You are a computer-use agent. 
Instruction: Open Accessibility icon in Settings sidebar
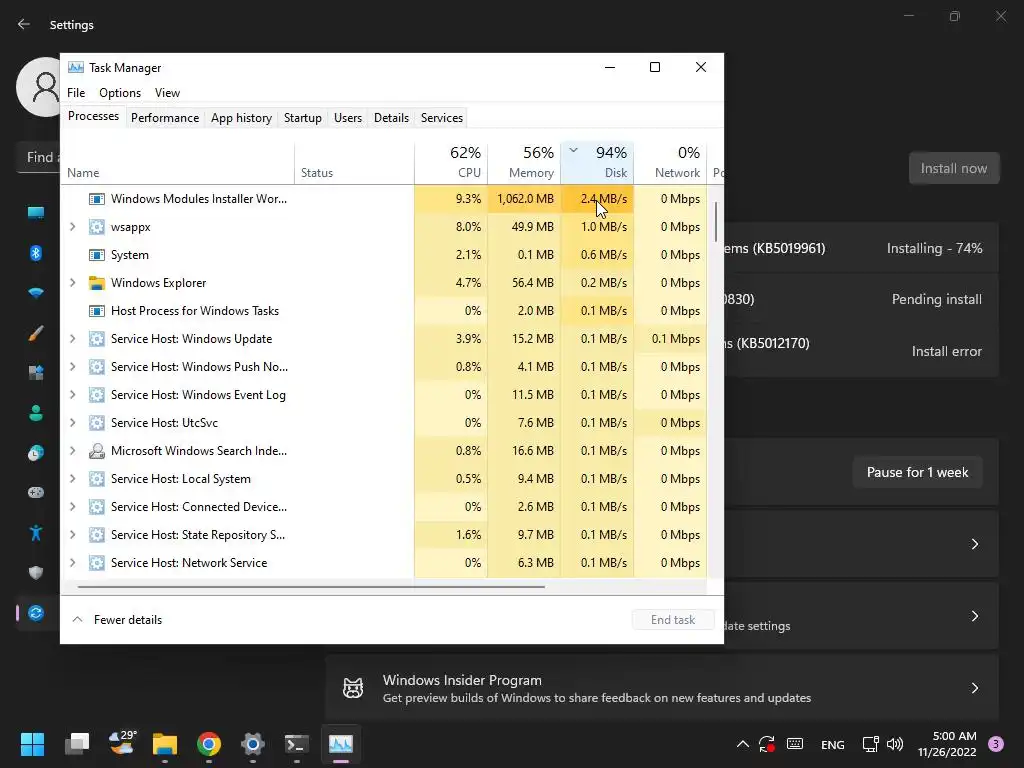36,533
